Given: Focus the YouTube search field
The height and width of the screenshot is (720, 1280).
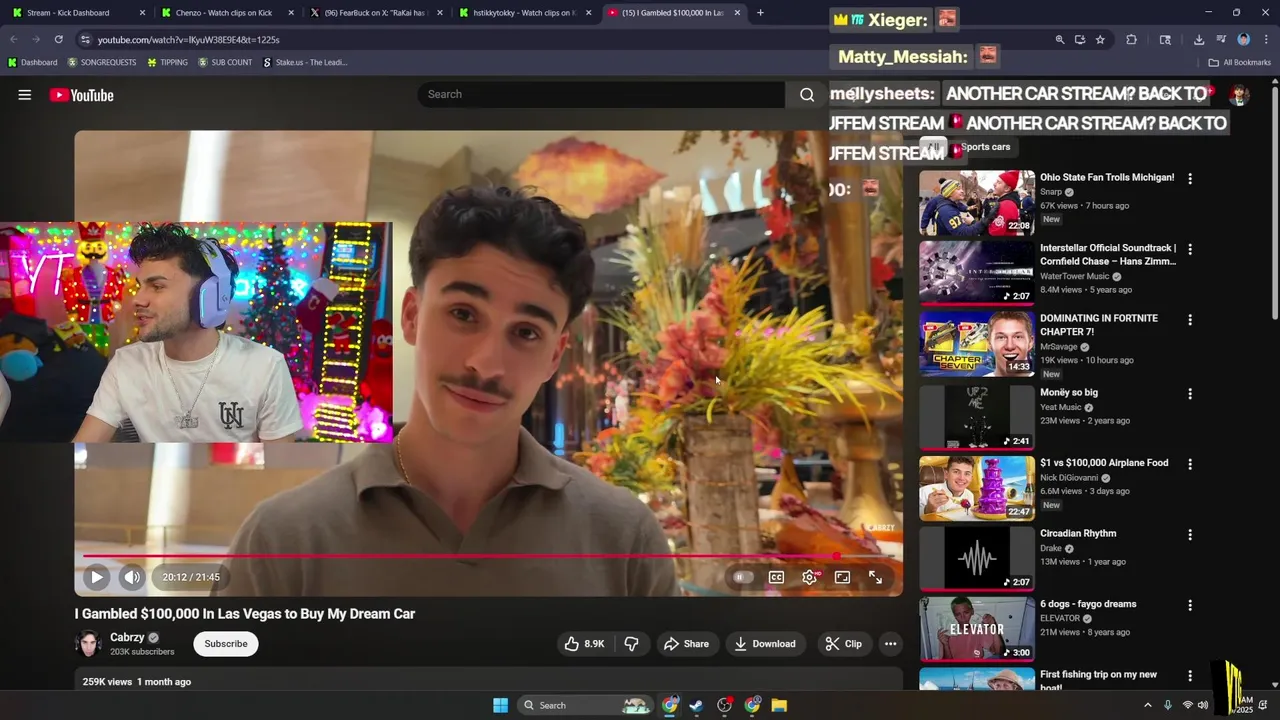Looking at the screenshot, I should tap(601, 94).
